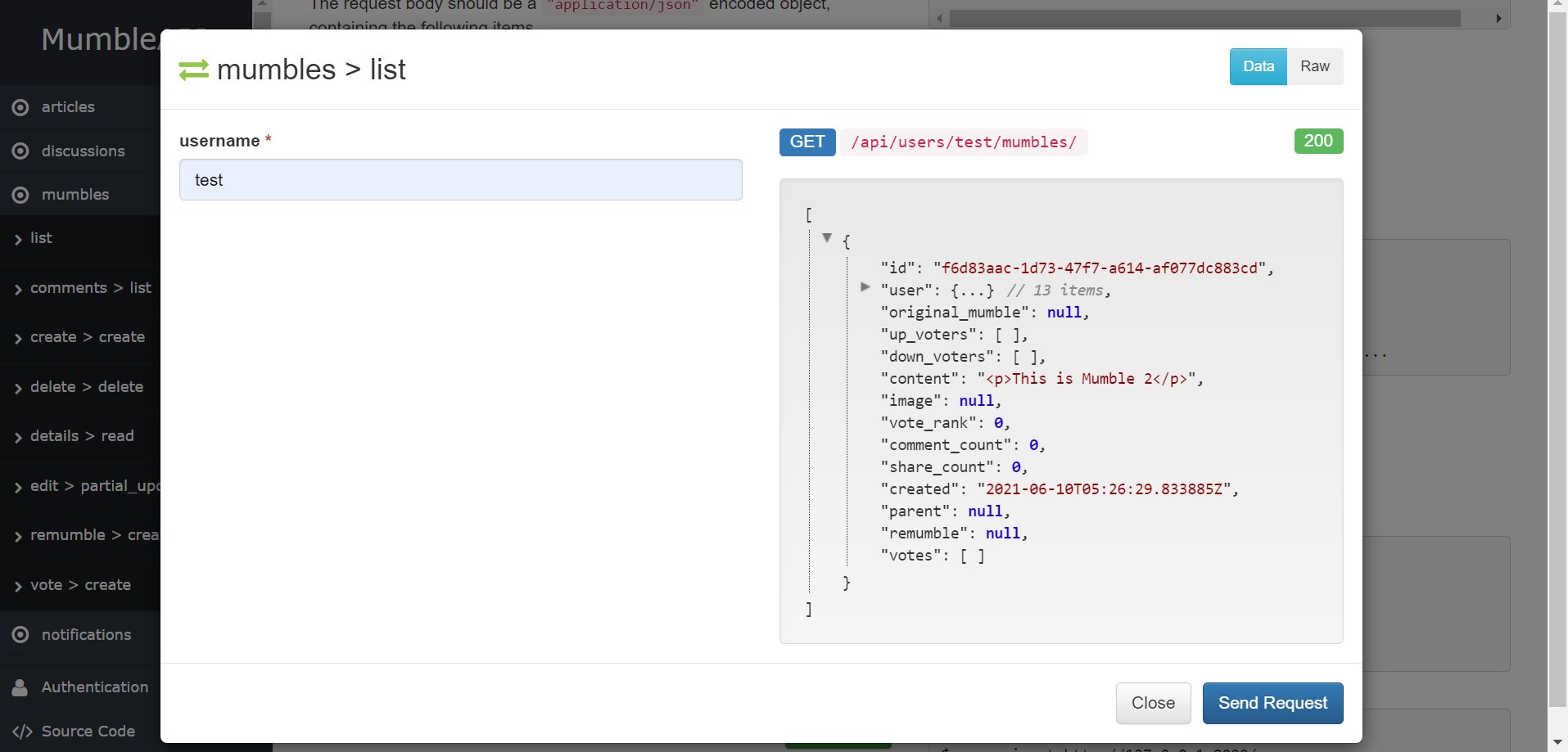Collapse the first JSON object triangle
This screenshot has width=1568, height=752.
(827, 238)
